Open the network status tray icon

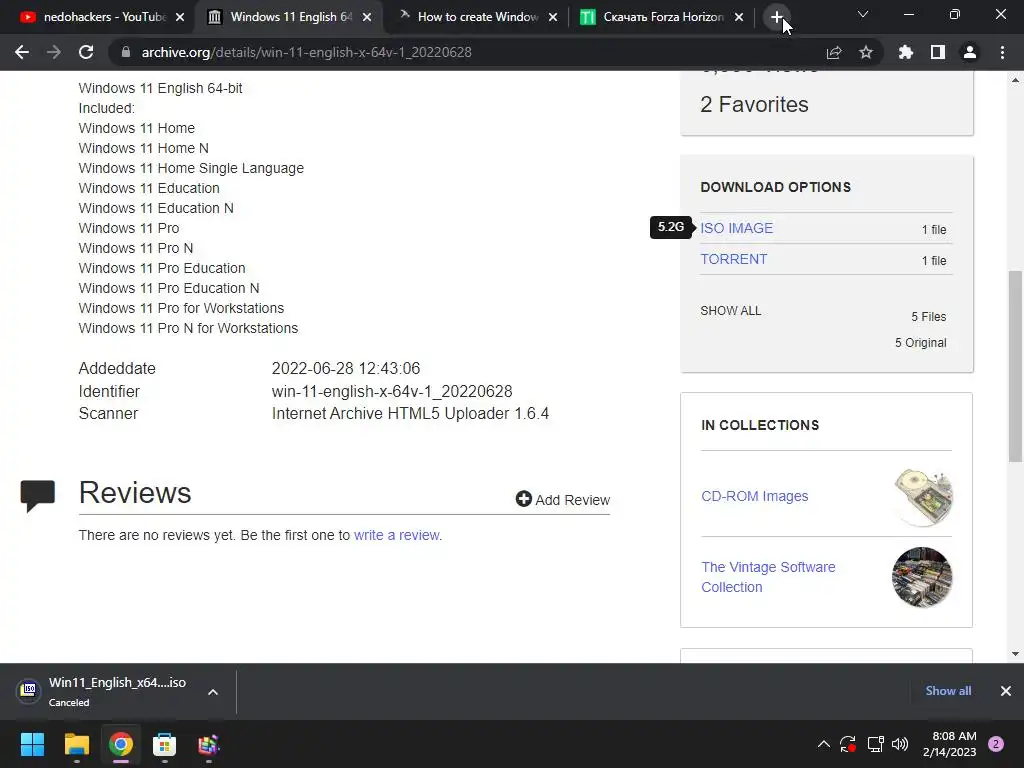pos(875,744)
